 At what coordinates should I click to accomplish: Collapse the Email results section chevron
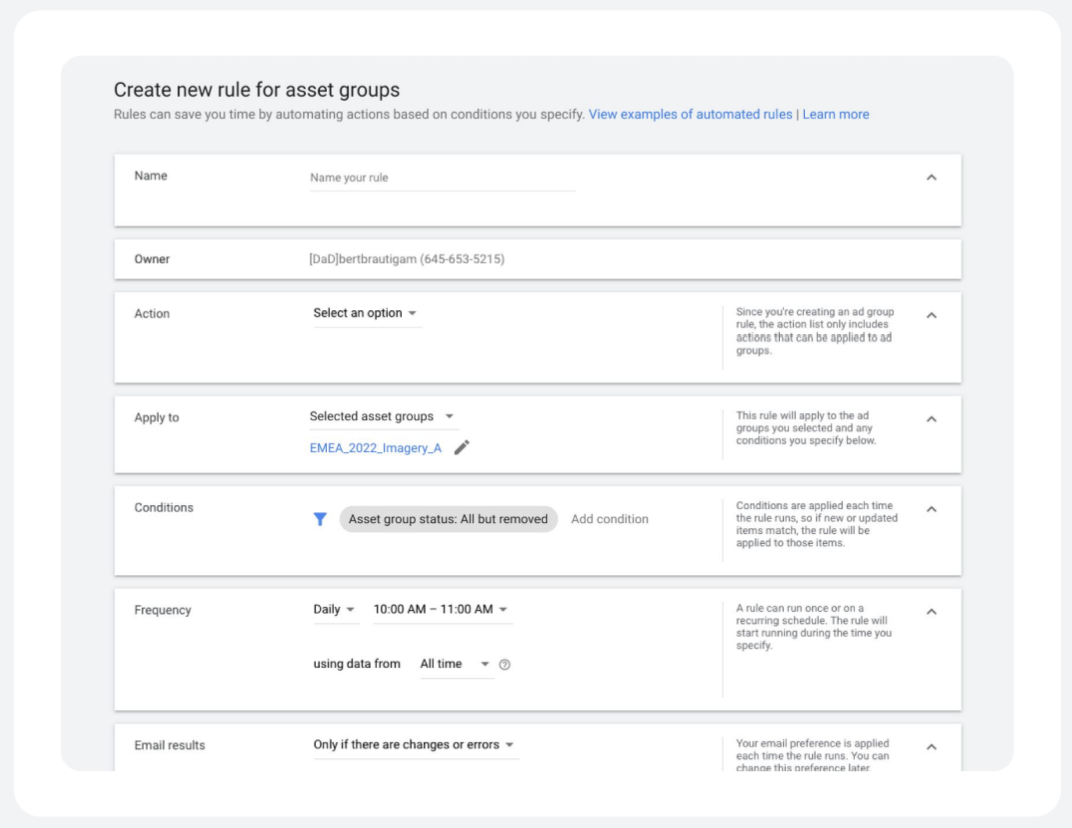pyautogui.click(x=931, y=746)
